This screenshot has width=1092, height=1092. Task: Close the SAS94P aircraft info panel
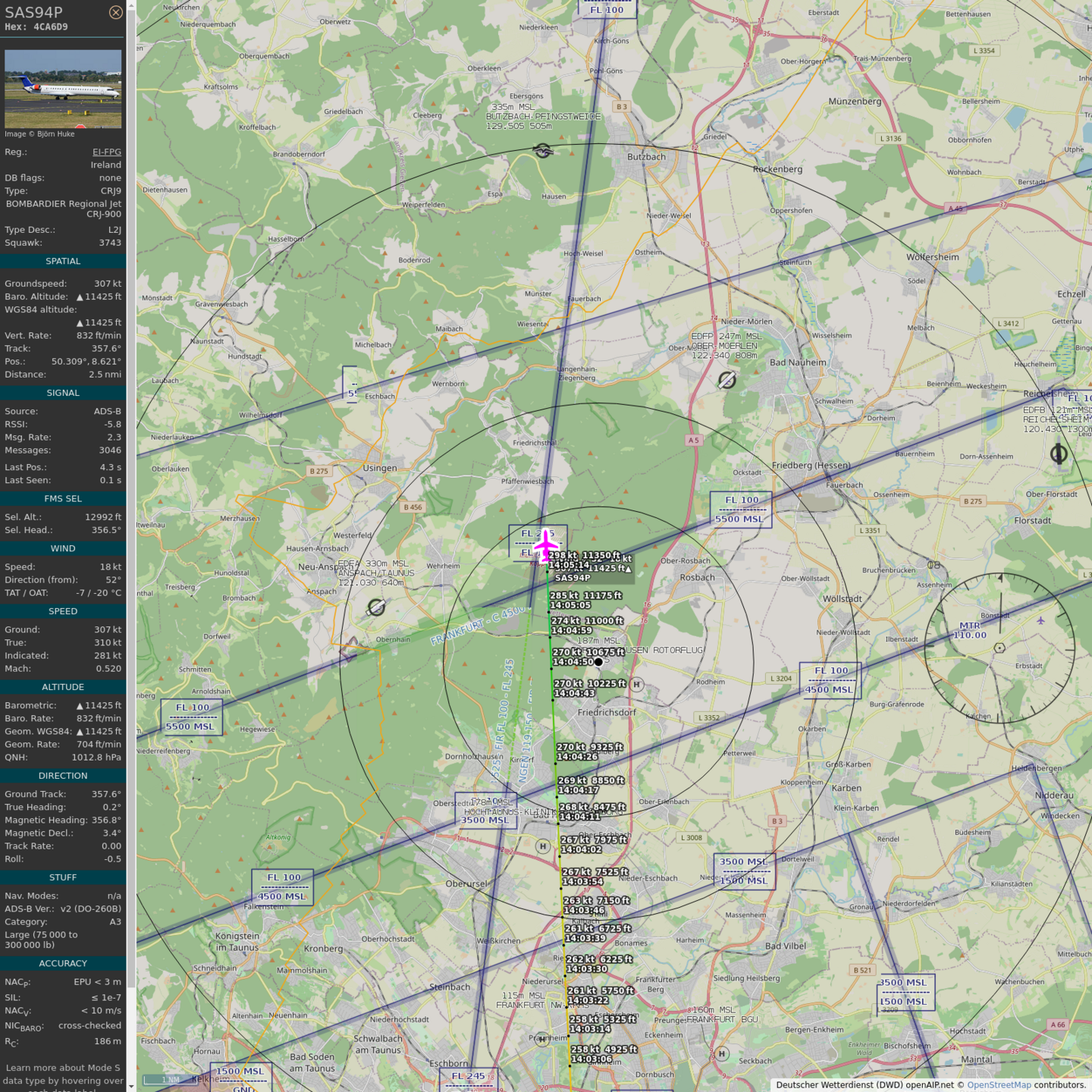(x=115, y=12)
